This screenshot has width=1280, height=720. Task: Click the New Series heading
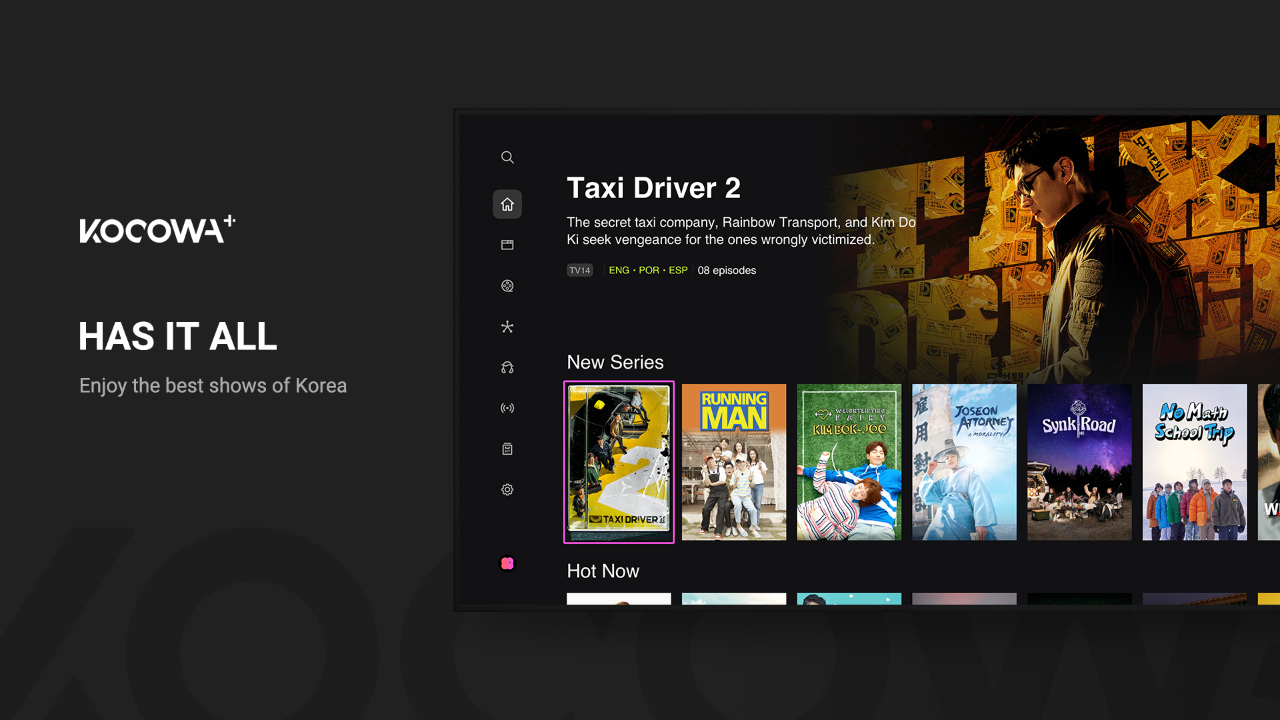(615, 362)
